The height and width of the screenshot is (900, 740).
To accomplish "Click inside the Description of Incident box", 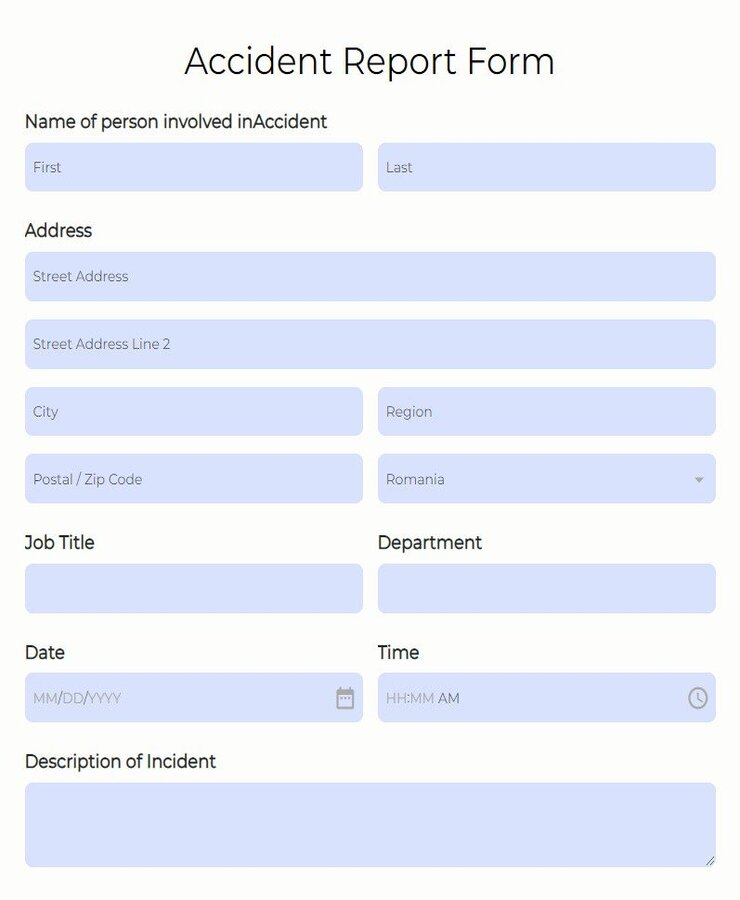I will coord(370,824).
